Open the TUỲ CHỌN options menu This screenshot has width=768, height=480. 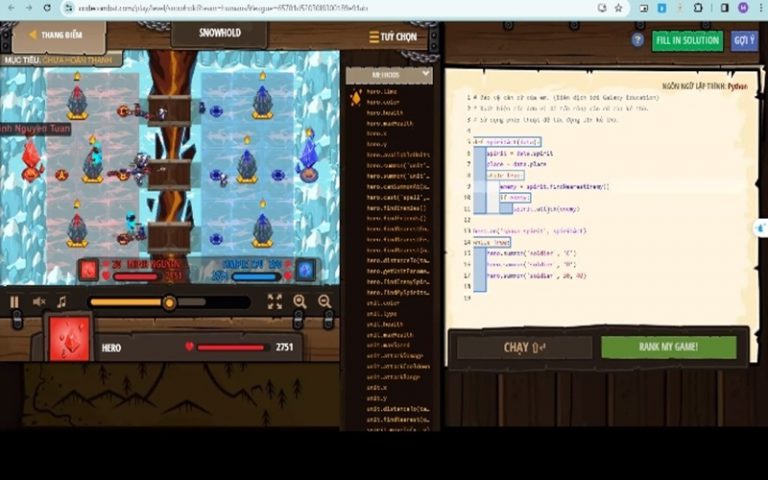click(393, 37)
